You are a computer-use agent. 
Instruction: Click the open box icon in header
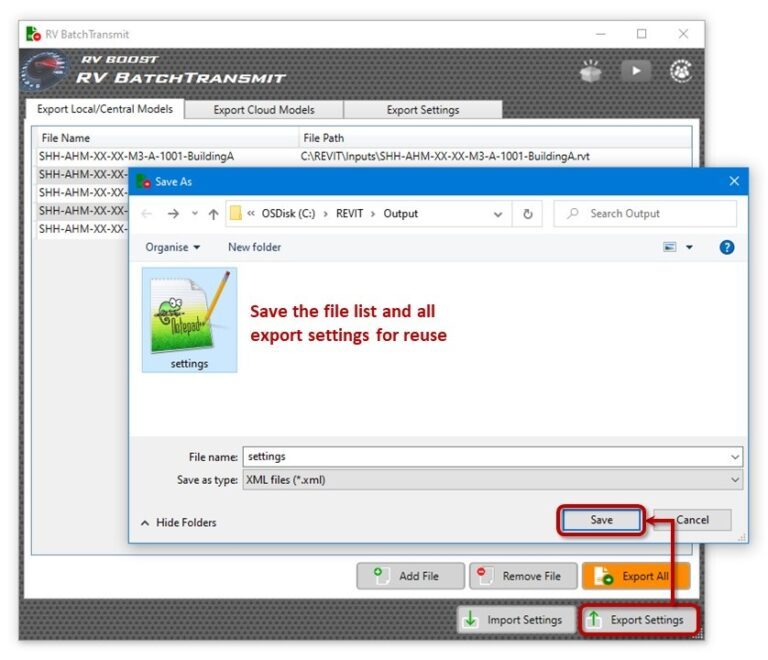click(x=592, y=72)
